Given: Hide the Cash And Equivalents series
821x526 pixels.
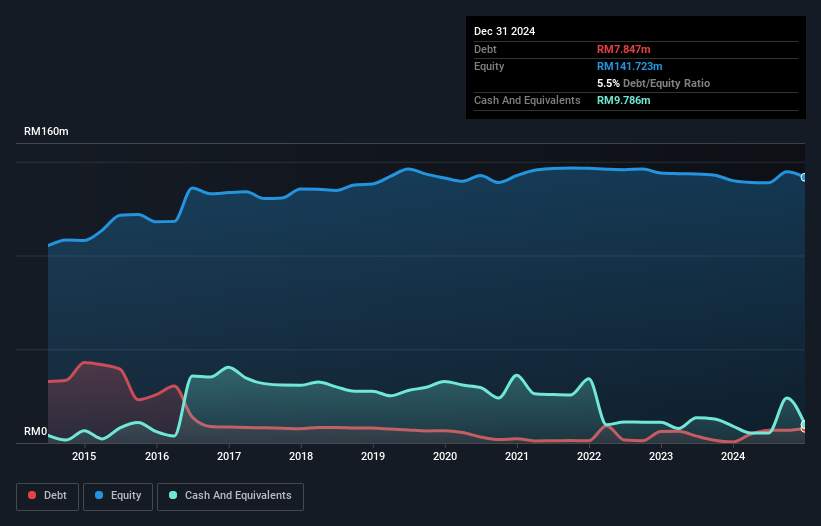Looking at the screenshot, I should pyautogui.click(x=230, y=496).
